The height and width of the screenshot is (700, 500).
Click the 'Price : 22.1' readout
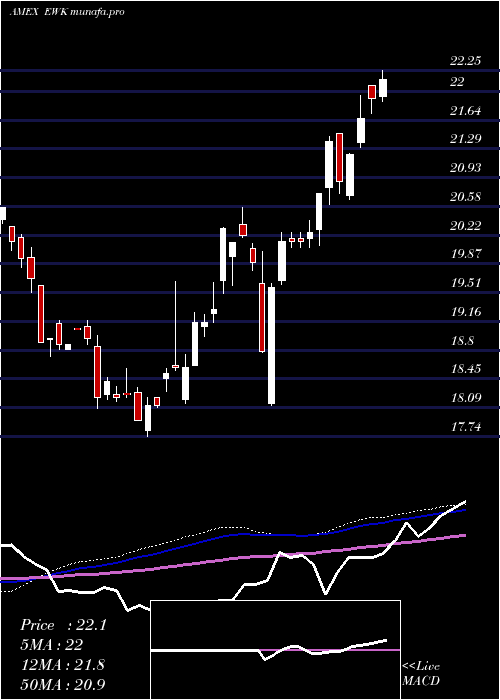point(63,625)
